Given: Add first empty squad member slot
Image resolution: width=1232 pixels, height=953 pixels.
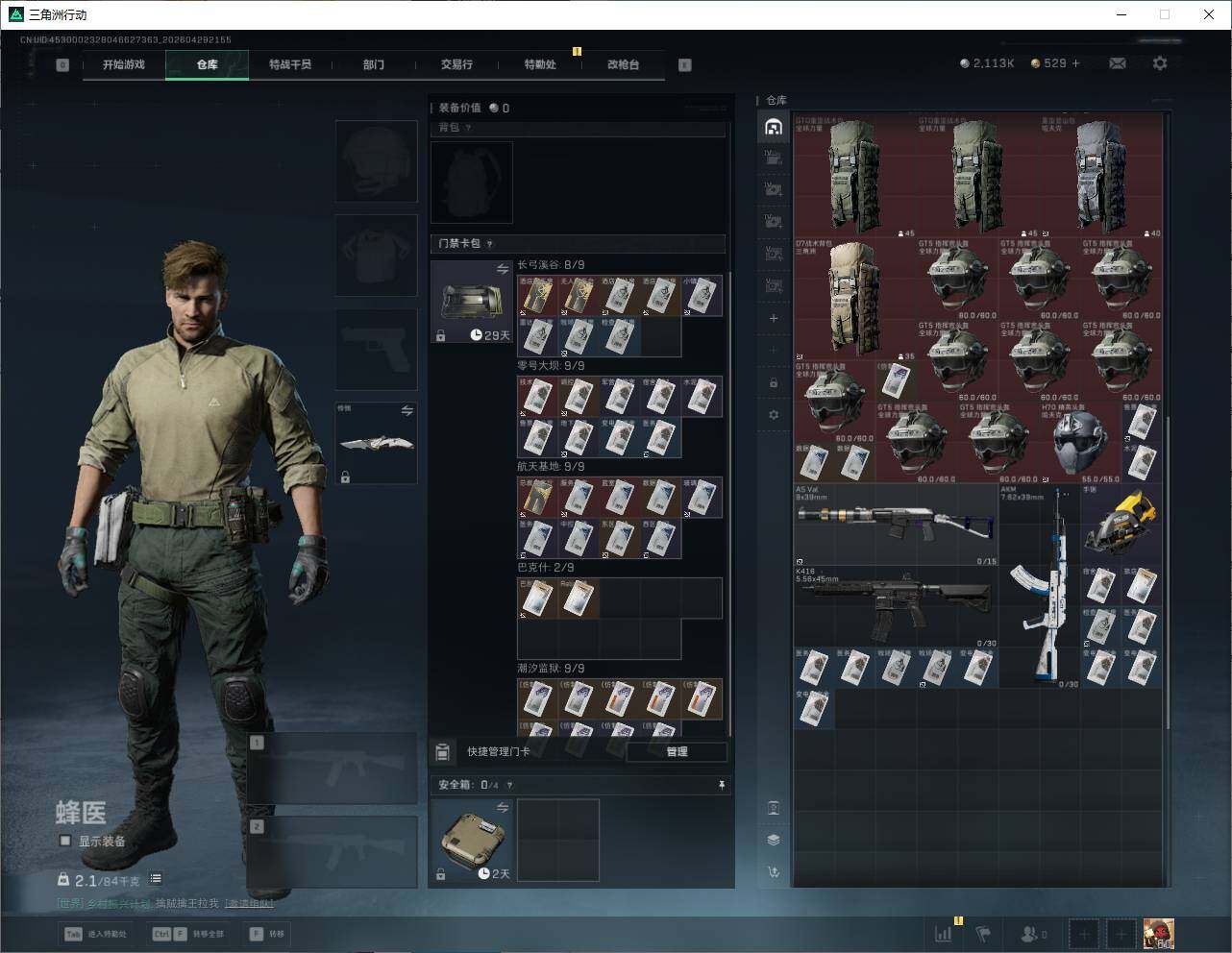Looking at the screenshot, I should 1084,933.
